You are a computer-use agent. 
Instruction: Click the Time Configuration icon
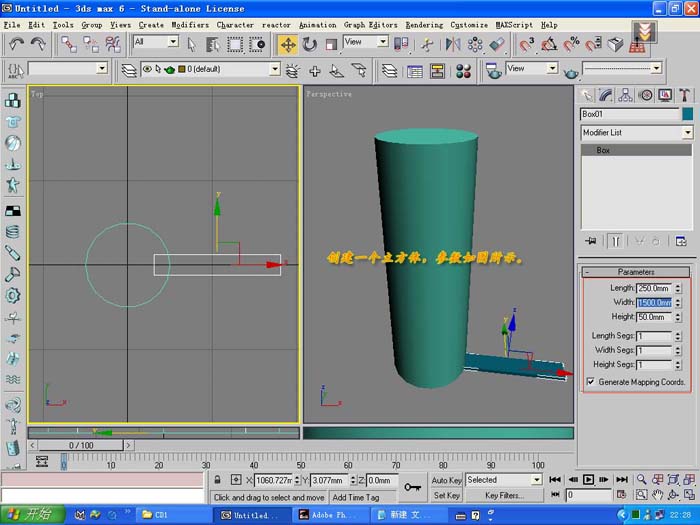[621, 495]
